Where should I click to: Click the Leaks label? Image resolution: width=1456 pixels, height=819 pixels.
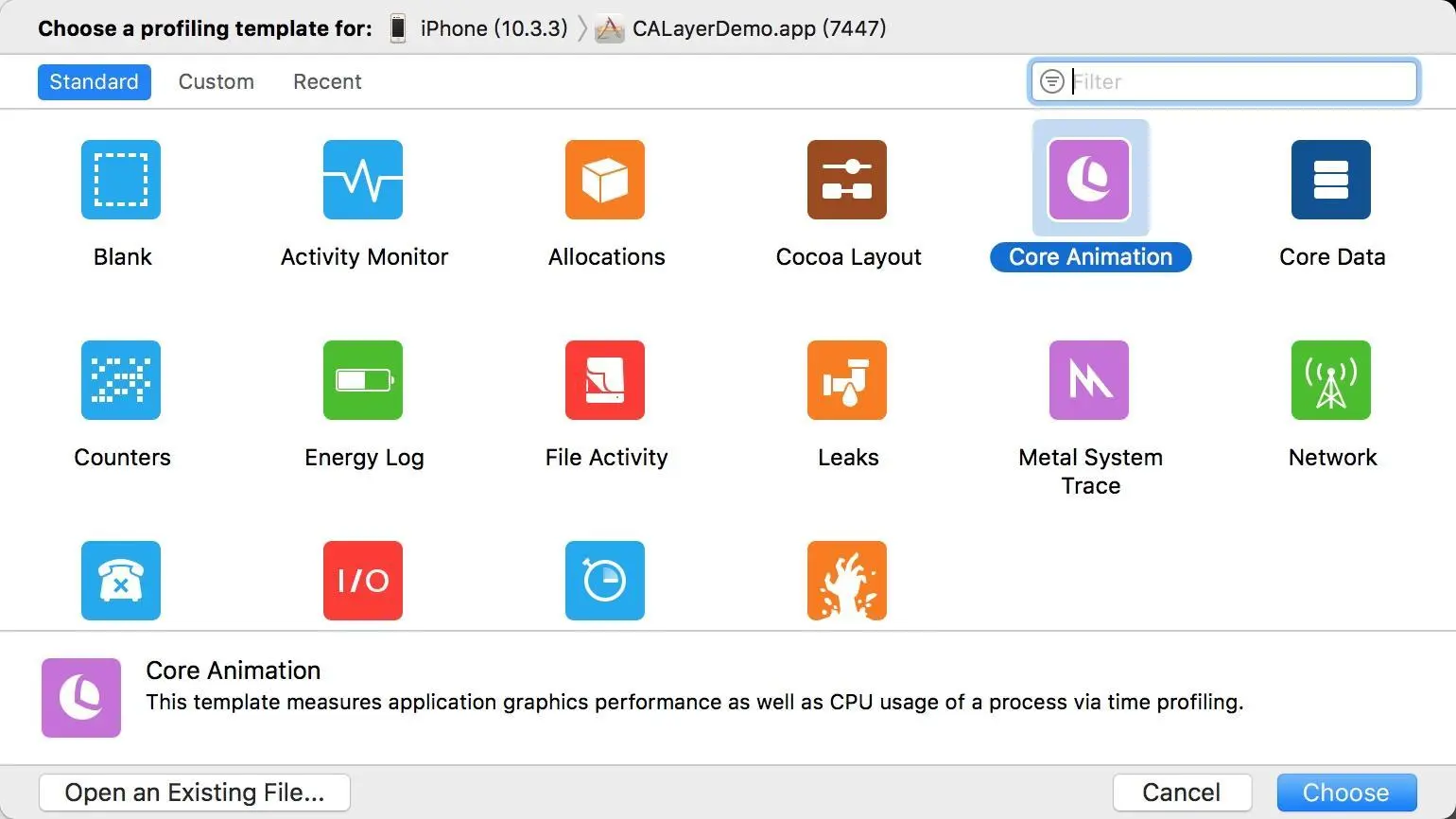(849, 458)
